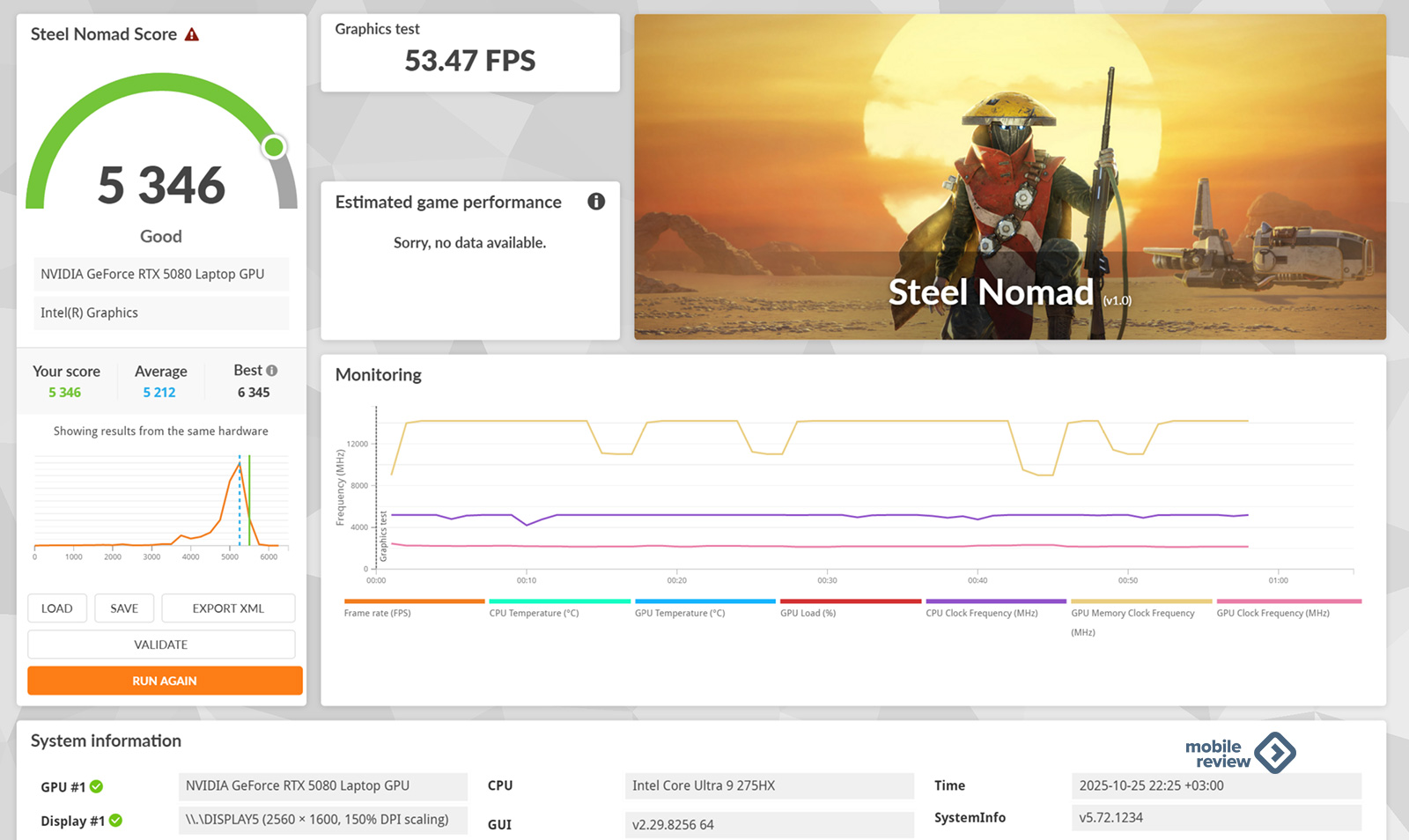The width and height of the screenshot is (1409, 840).
Task: Toggle the CPU Clock Frequency legend series
Action: [x=995, y=608]
